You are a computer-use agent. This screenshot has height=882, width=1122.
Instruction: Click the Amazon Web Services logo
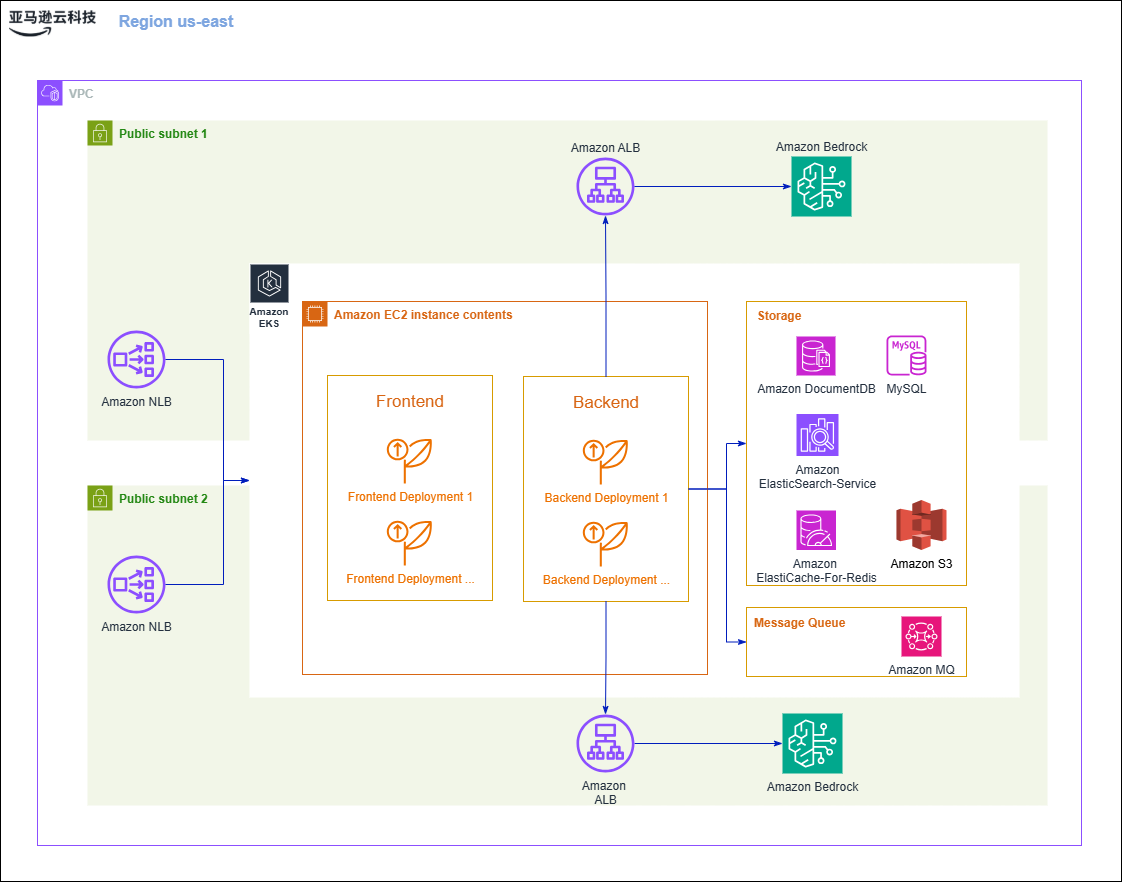coord(52,22)
